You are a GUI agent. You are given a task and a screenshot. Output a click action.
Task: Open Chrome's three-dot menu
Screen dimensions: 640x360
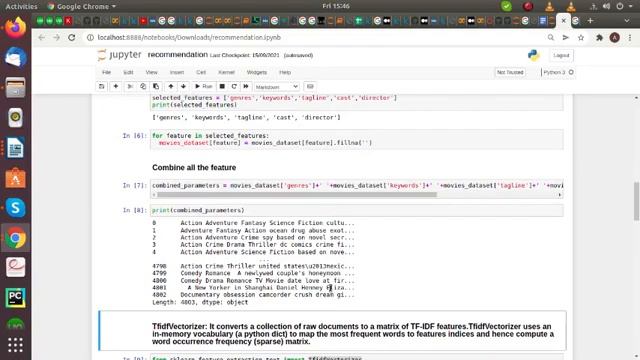coord(630,38)
